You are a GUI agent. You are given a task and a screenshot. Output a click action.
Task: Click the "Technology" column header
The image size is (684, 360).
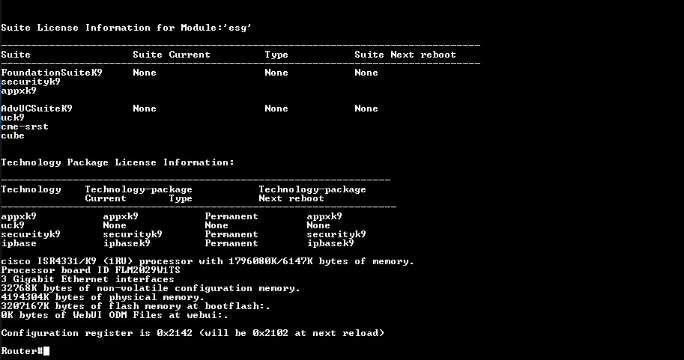(x=31, y=189)
